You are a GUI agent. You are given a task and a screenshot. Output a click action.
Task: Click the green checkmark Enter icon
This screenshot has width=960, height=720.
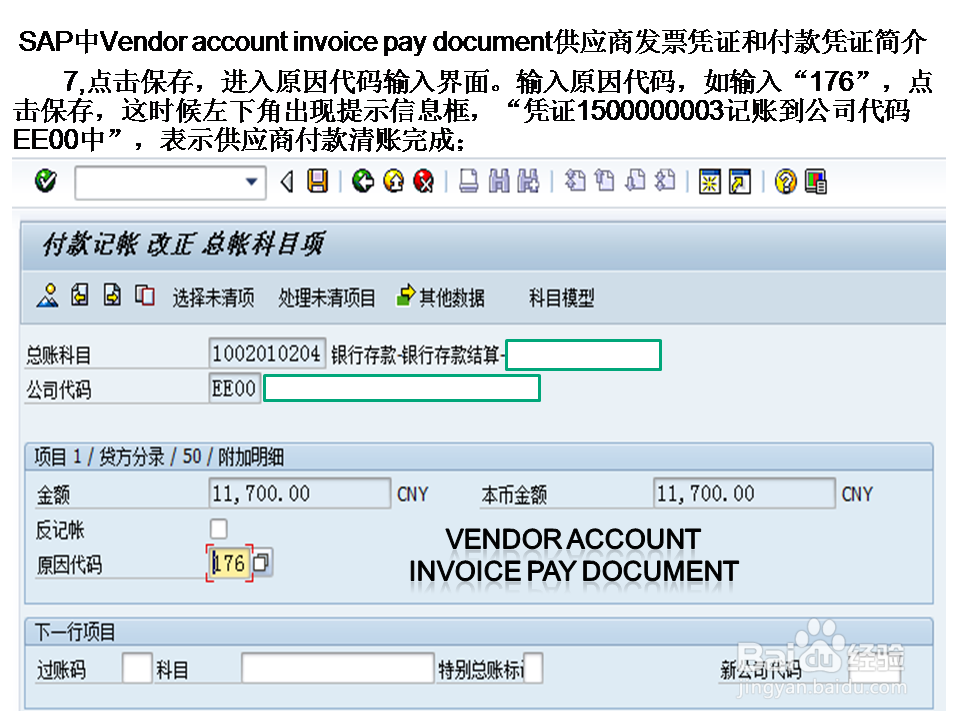coord(46,181)
